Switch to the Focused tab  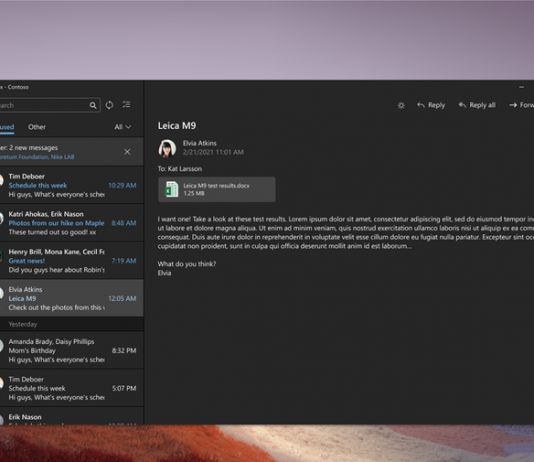click(7, 127)
